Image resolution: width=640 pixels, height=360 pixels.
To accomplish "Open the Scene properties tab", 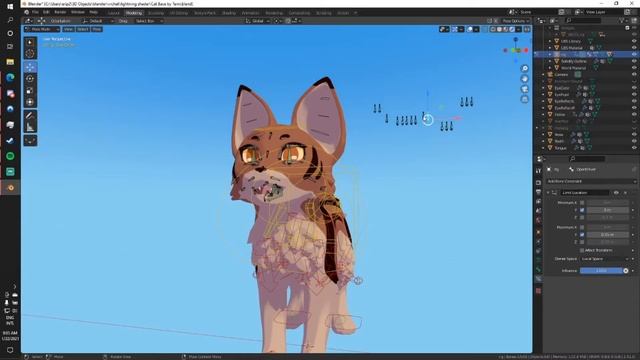I will click(x=538, y=211).
